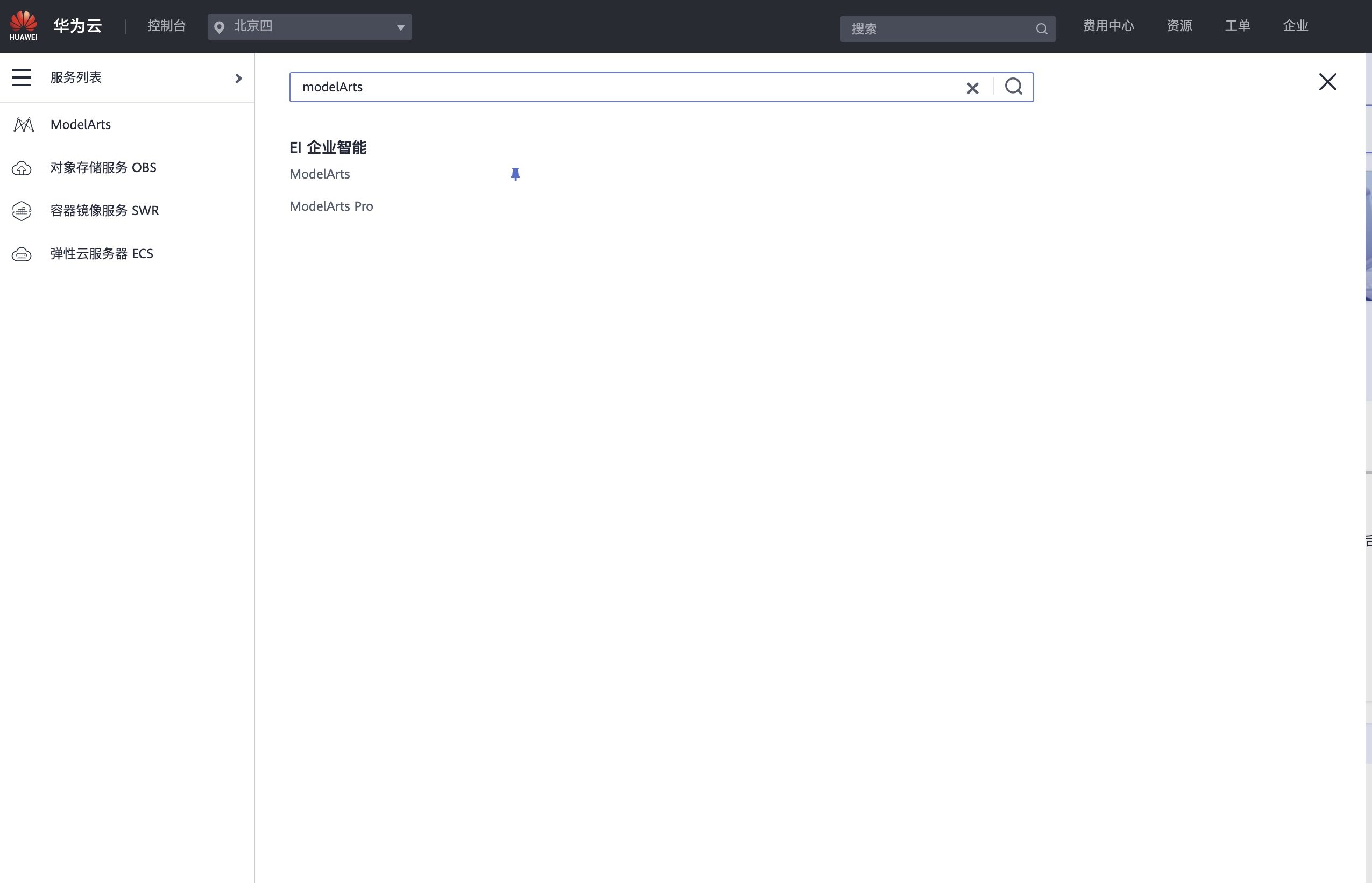Click the top bar search magnifier icon

tap(1042, 29)
